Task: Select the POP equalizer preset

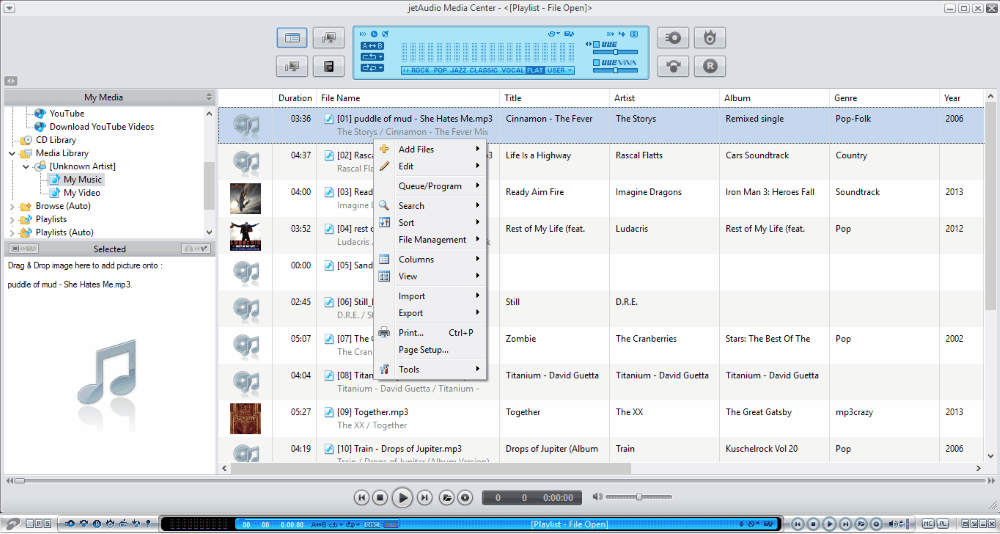Action: (x=440, y=70)
